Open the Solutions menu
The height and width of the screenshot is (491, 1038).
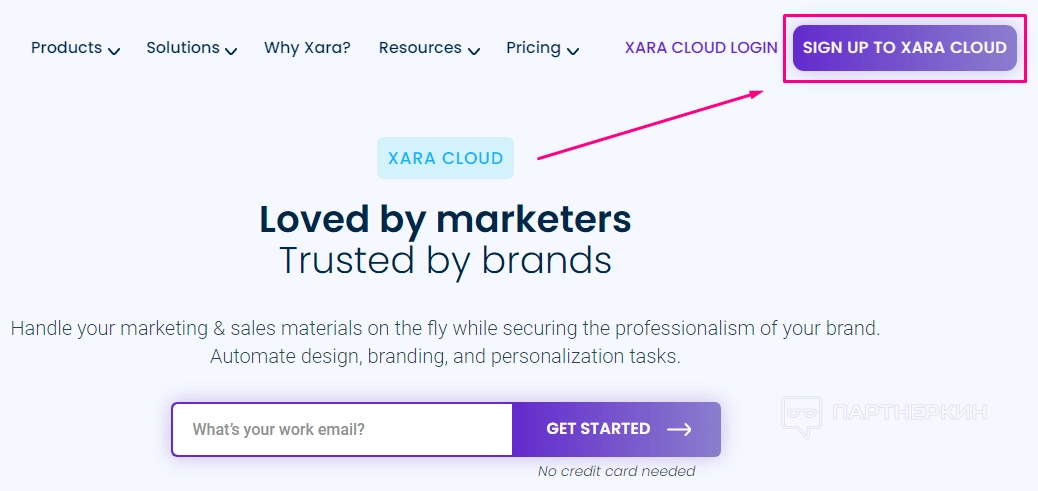[183, 48]
